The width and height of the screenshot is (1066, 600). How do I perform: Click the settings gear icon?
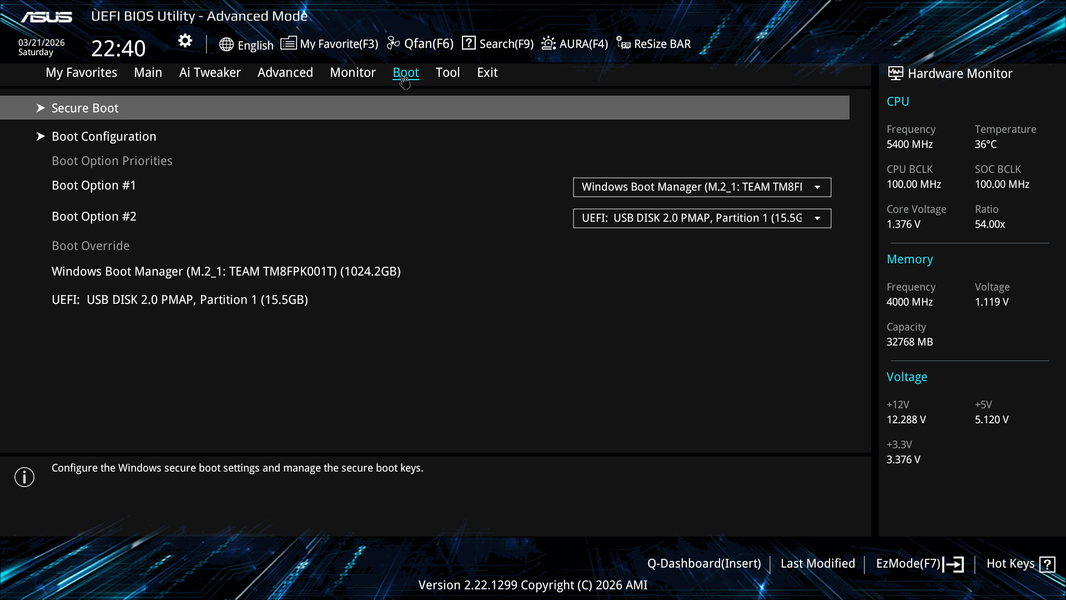coord(185,41)
